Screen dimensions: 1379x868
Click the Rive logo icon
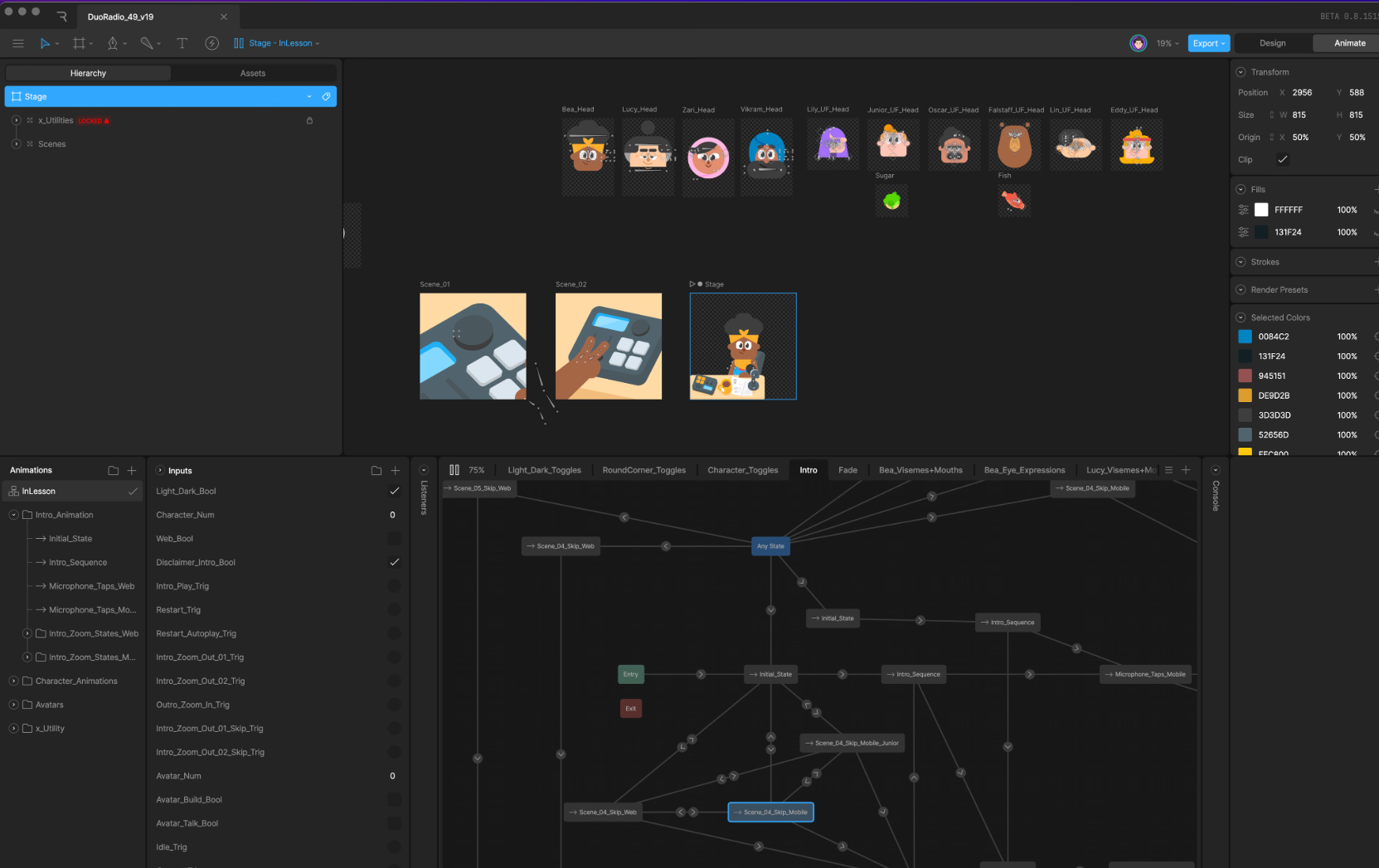(x=61, y=17)
